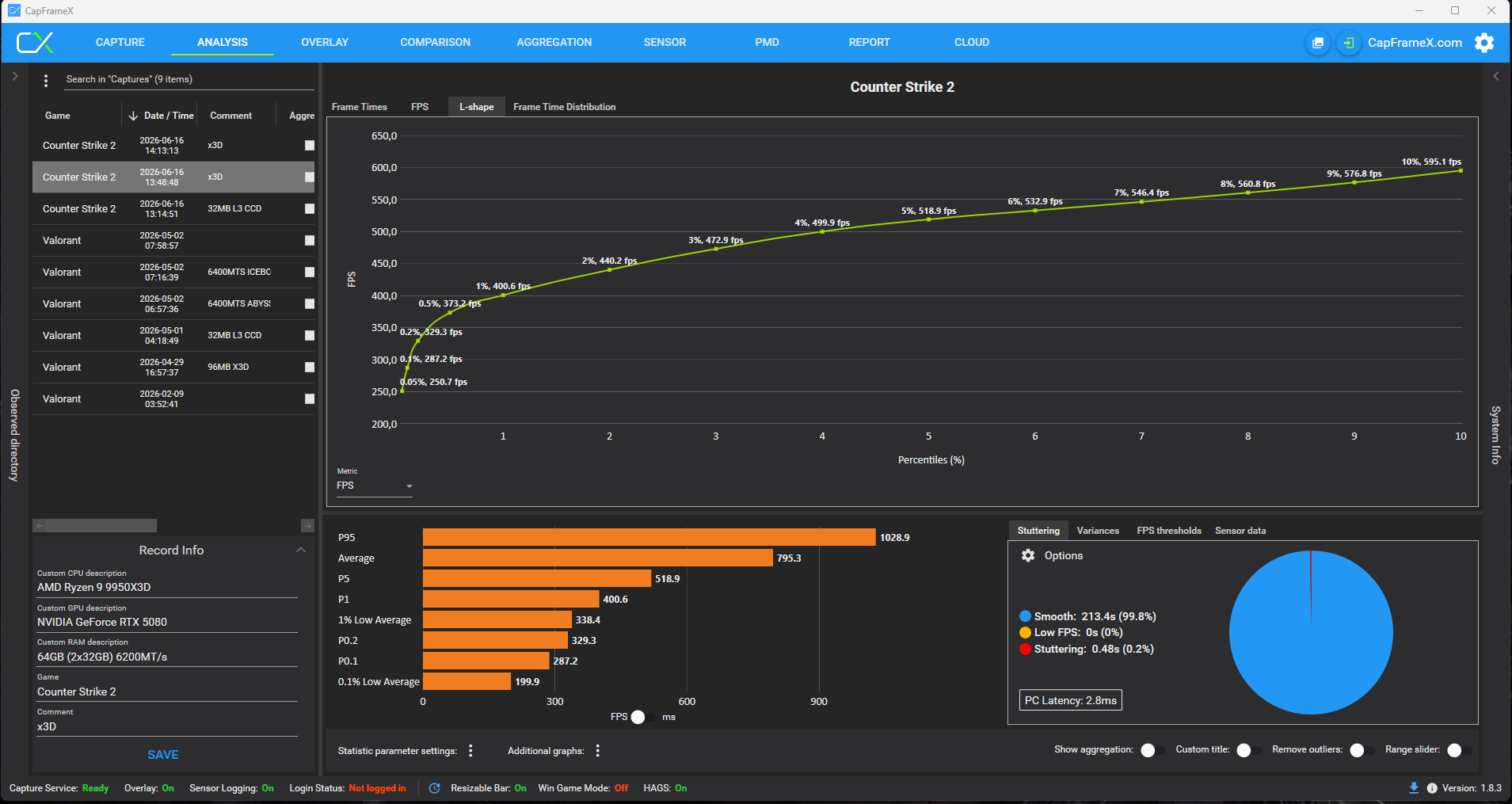1512x804 pixels.
Task: Open the Metric FPS dropdown
Action: pos(375,486)
